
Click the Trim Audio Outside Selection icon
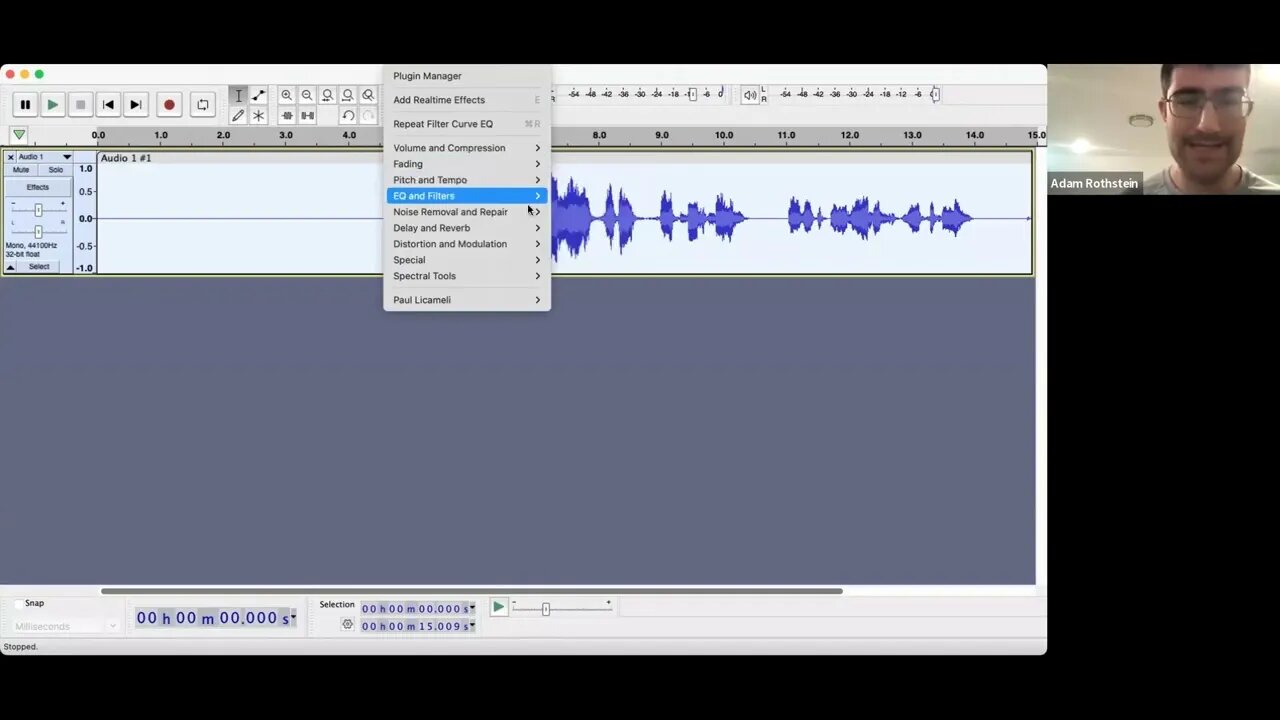(287, 115)
